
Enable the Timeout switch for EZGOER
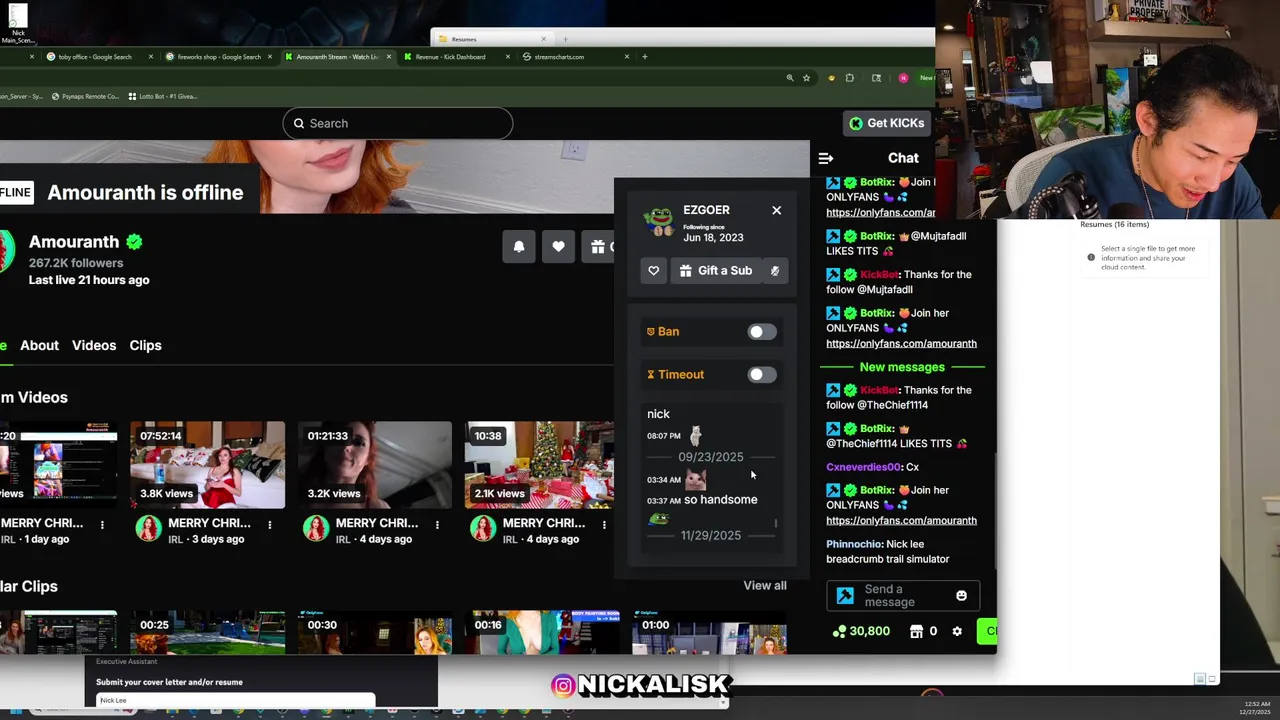point(762,375)
